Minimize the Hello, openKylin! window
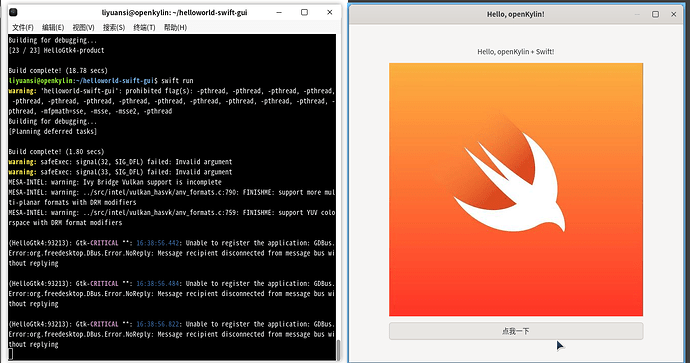Viewport: 690px width, 363px height. [x=637, y=15]
